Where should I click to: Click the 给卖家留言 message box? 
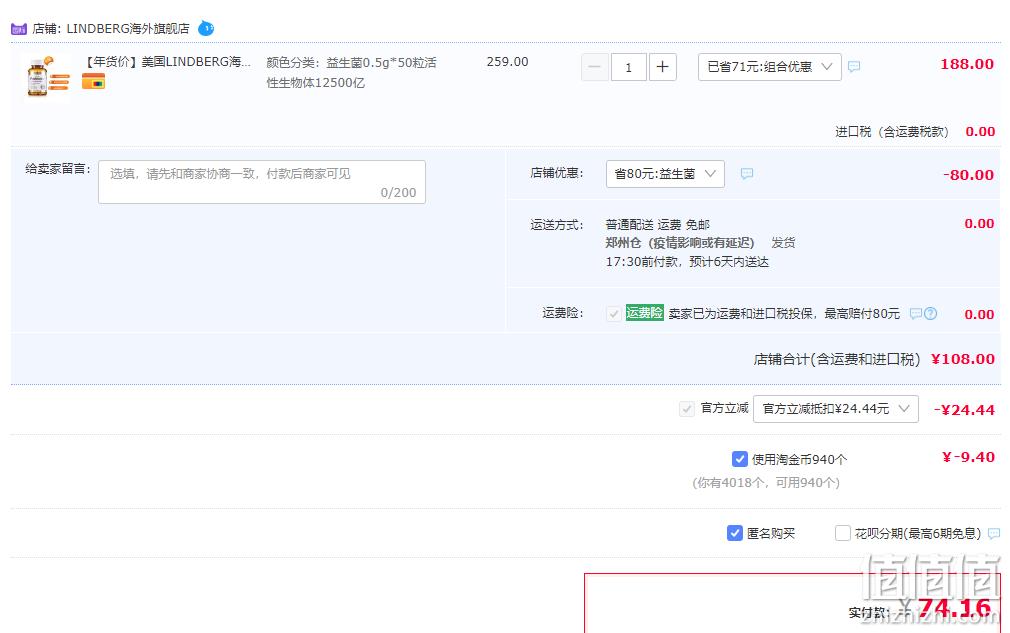(x=262, y=182)
